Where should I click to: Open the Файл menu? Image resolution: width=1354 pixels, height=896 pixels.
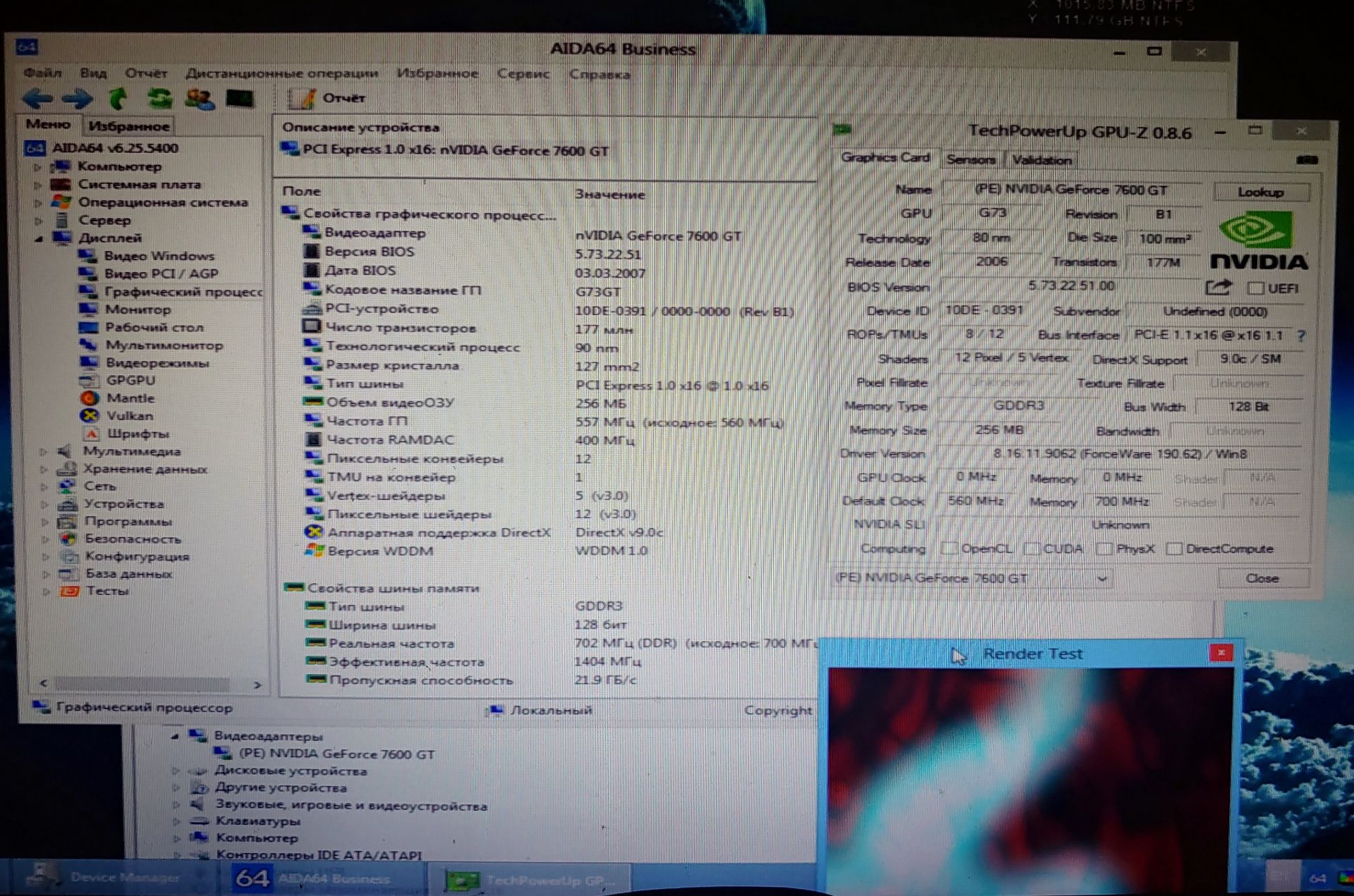point(42,73)
